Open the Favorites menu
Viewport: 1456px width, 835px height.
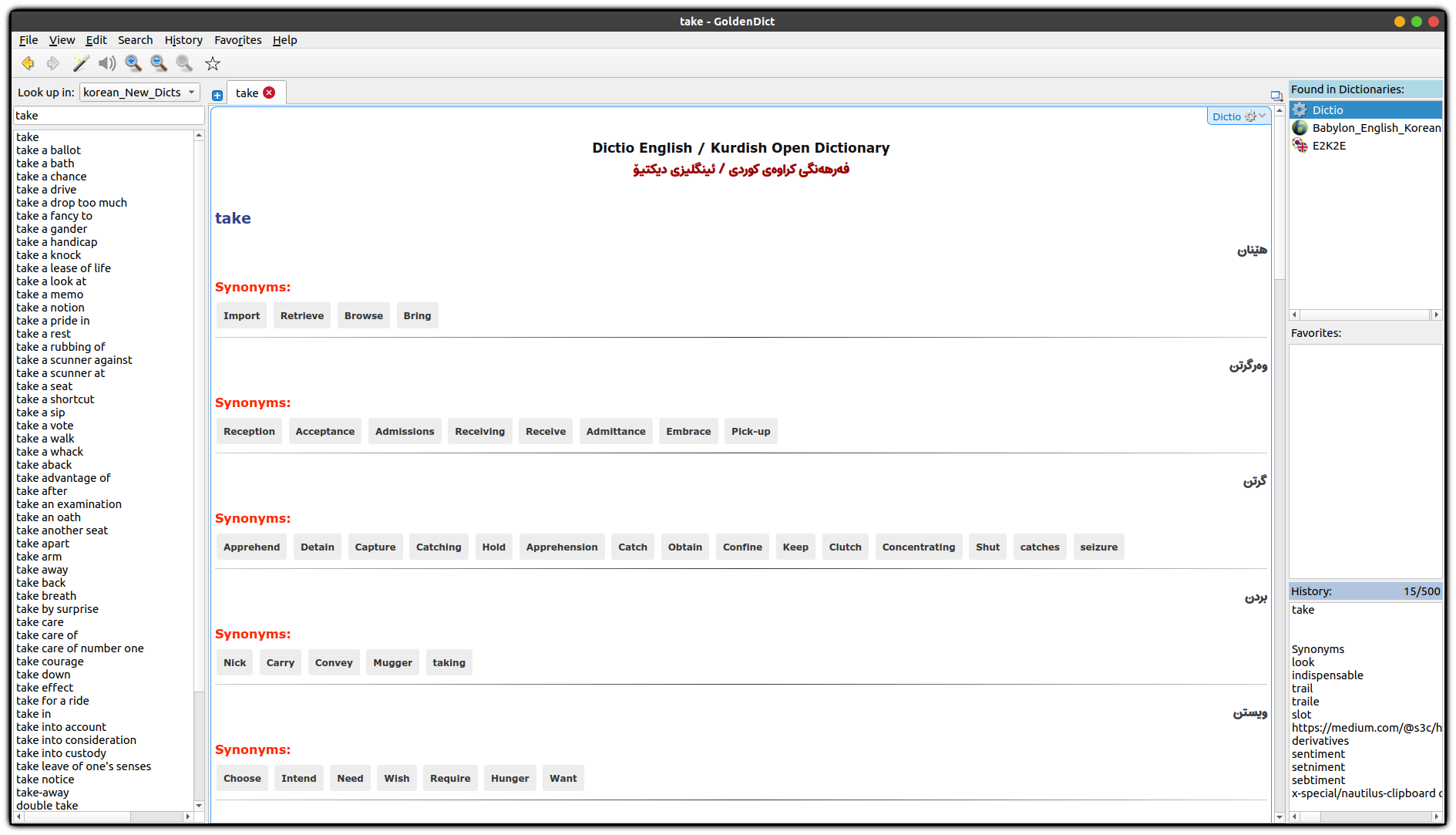point(238,40)
